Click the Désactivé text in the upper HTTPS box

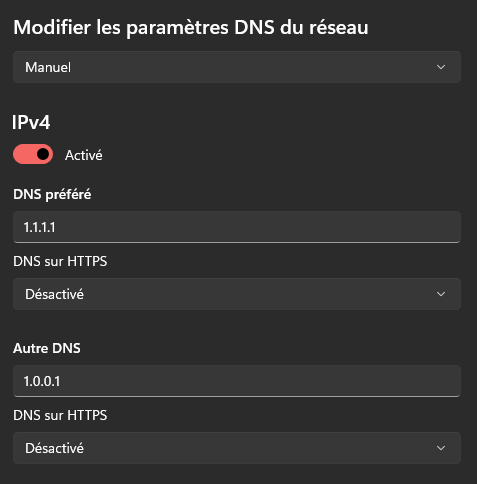54,294
